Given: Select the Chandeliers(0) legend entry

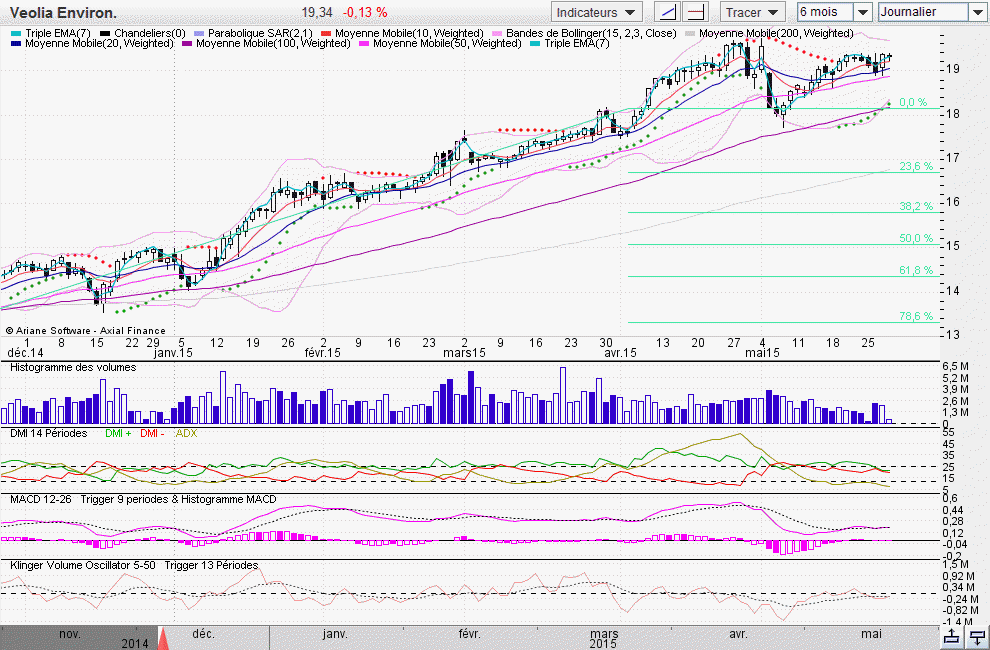Looking at the screenshot, I should point(143,33).
